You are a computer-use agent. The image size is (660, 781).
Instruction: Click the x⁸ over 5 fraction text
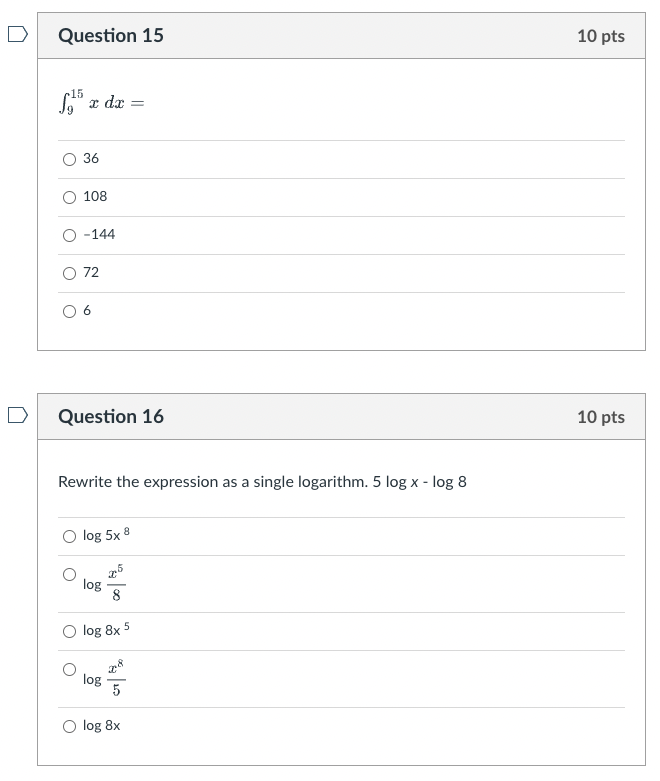coord(116,679)
